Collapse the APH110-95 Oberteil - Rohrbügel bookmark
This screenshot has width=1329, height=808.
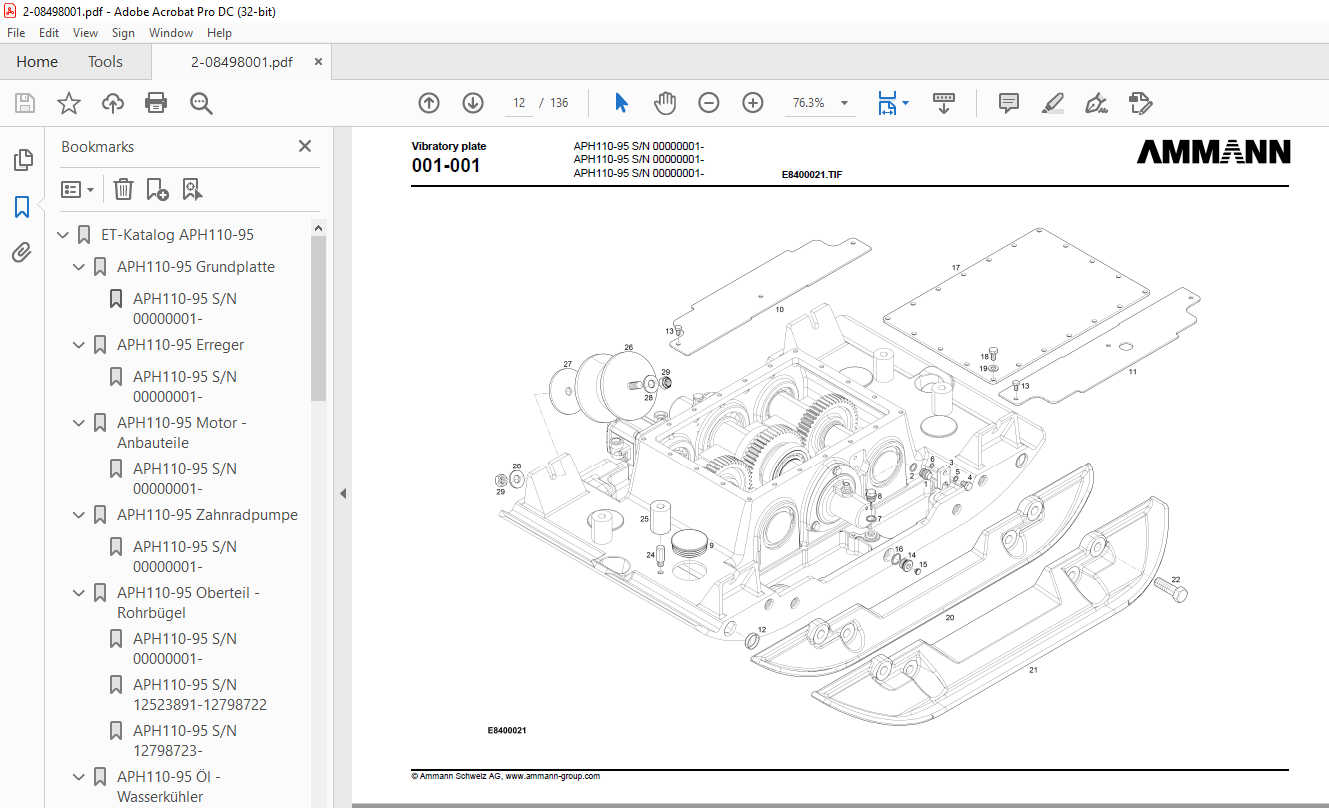[x=79, y=593]
